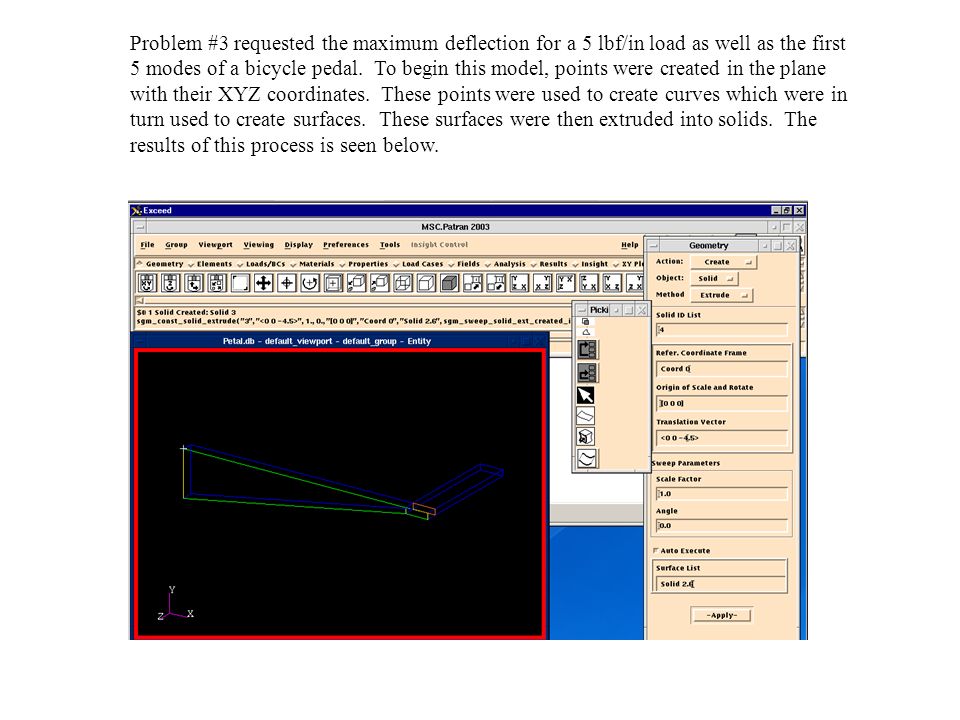The image size is (960, 720).
Task: Select the curve pick icon in Picking toolbar
Action: 587,458
